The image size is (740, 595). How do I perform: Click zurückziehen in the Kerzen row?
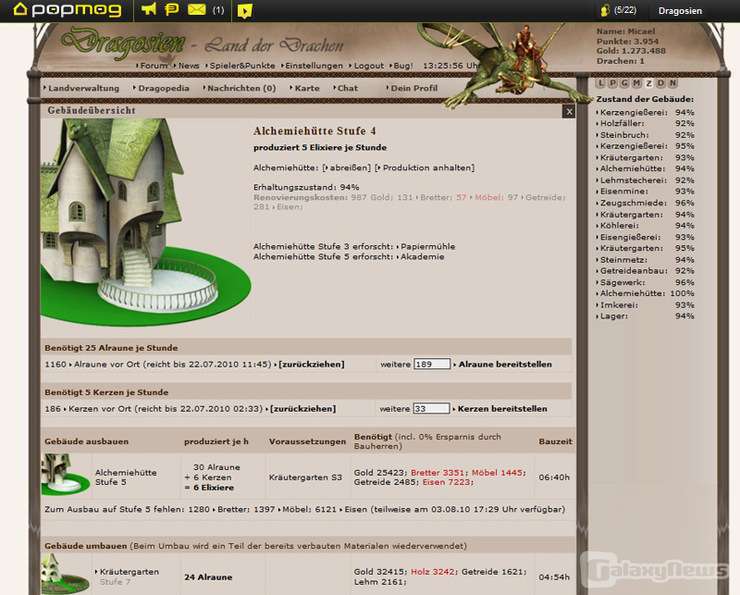(x=301, y=409)
